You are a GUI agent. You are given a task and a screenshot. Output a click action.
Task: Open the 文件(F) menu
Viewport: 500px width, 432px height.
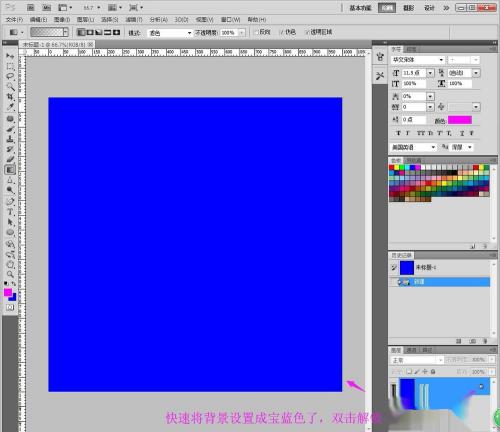[x=14, y=20]
